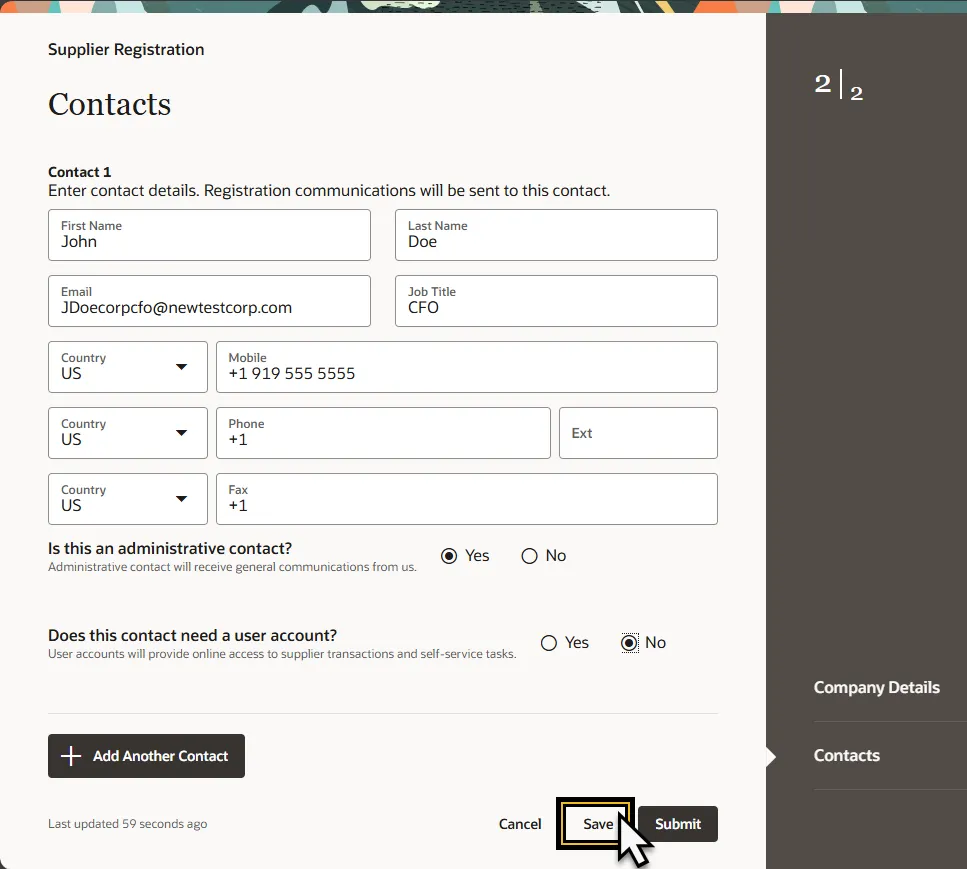This screenshot has width=967, height=869.
Task: Go to the Company Details step
Action: click(876, 688)
